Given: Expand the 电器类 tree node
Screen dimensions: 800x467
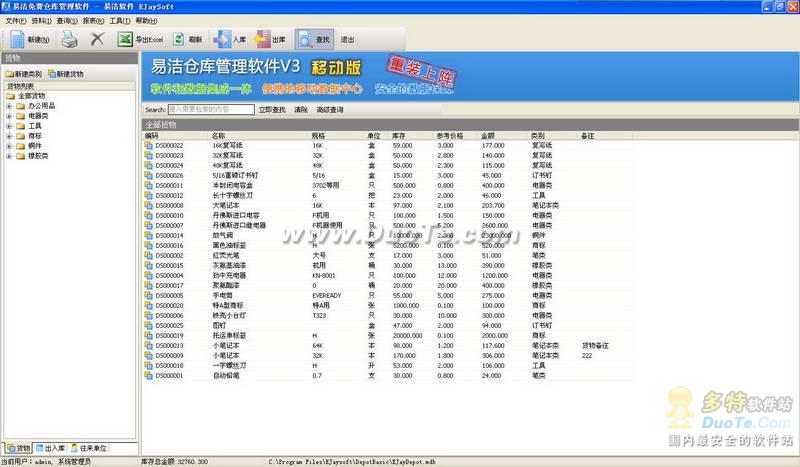Looking at the screenshot, I should (x=9, y=116).
